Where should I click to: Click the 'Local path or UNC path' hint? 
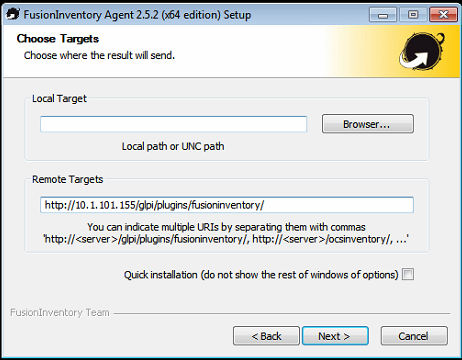[x=173, y=146]
